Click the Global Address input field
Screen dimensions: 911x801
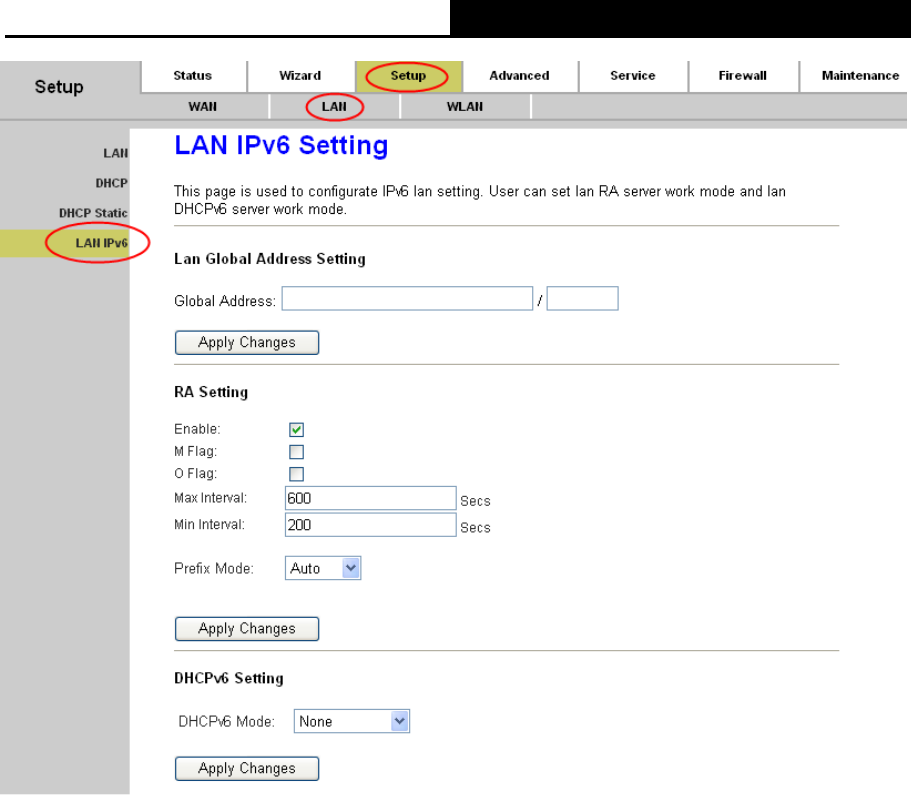(407, 299)
